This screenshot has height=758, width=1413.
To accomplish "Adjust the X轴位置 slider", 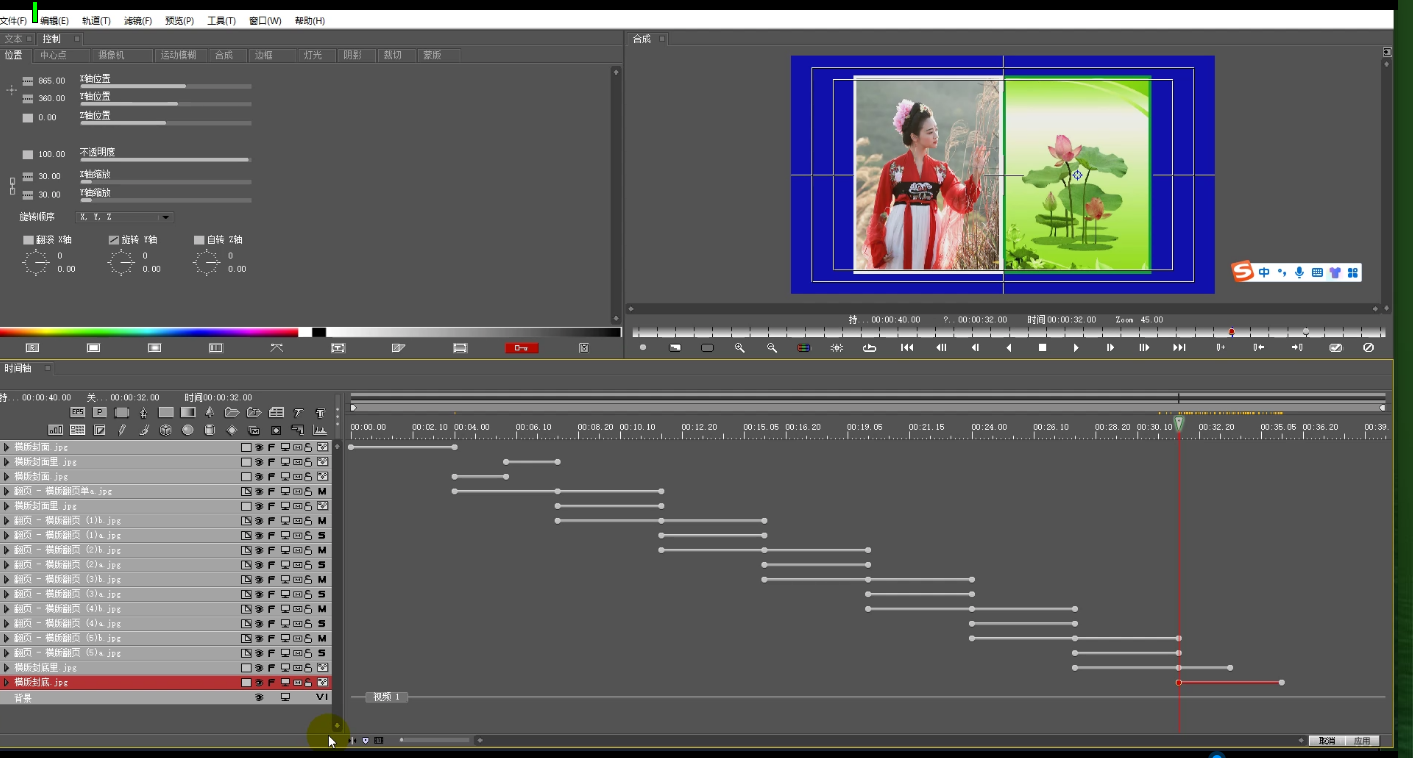I will click(x=165, y=86).
